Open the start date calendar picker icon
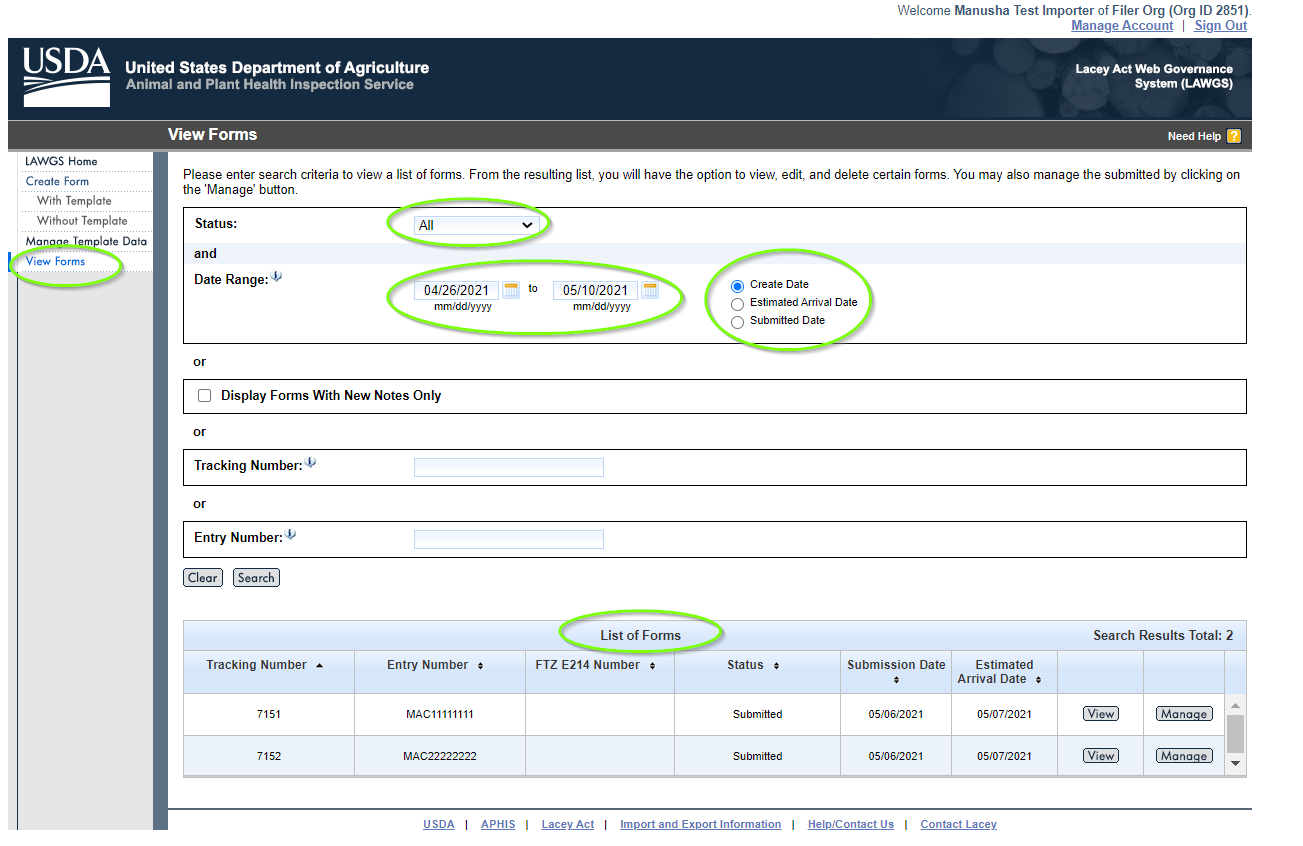 point(511,290)
